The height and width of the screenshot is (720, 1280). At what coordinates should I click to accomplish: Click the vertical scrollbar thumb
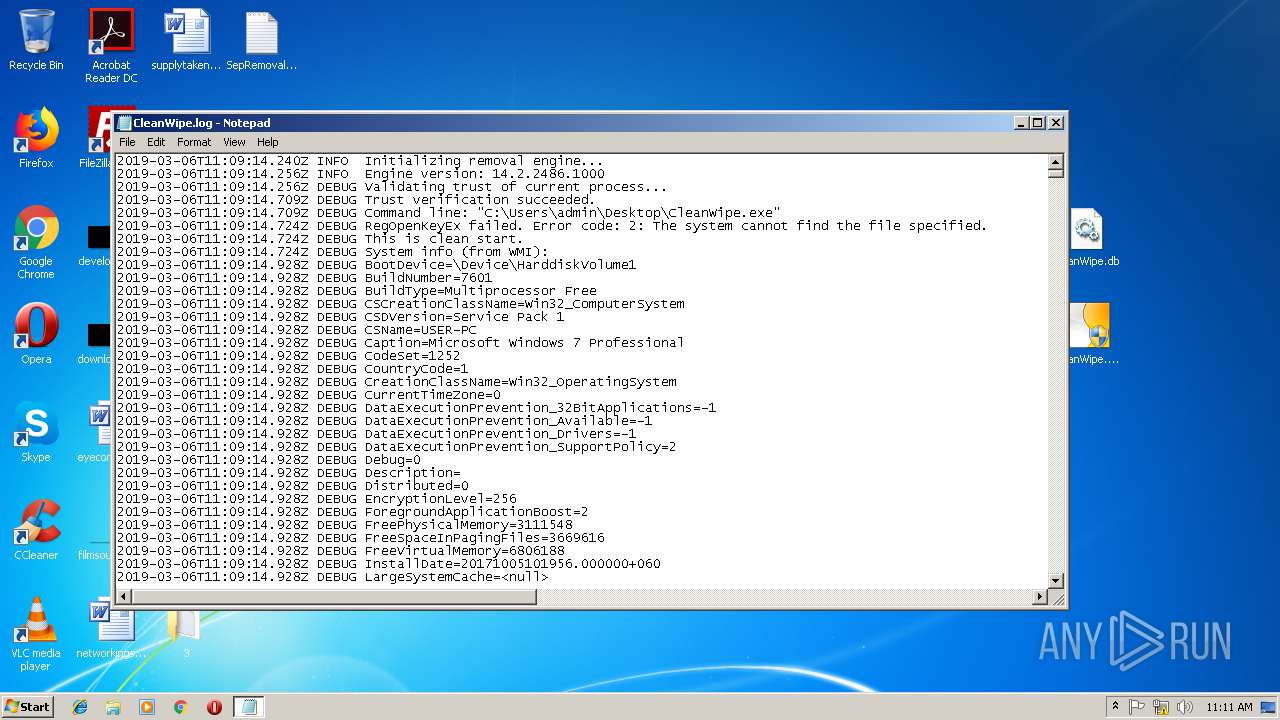1055,173
